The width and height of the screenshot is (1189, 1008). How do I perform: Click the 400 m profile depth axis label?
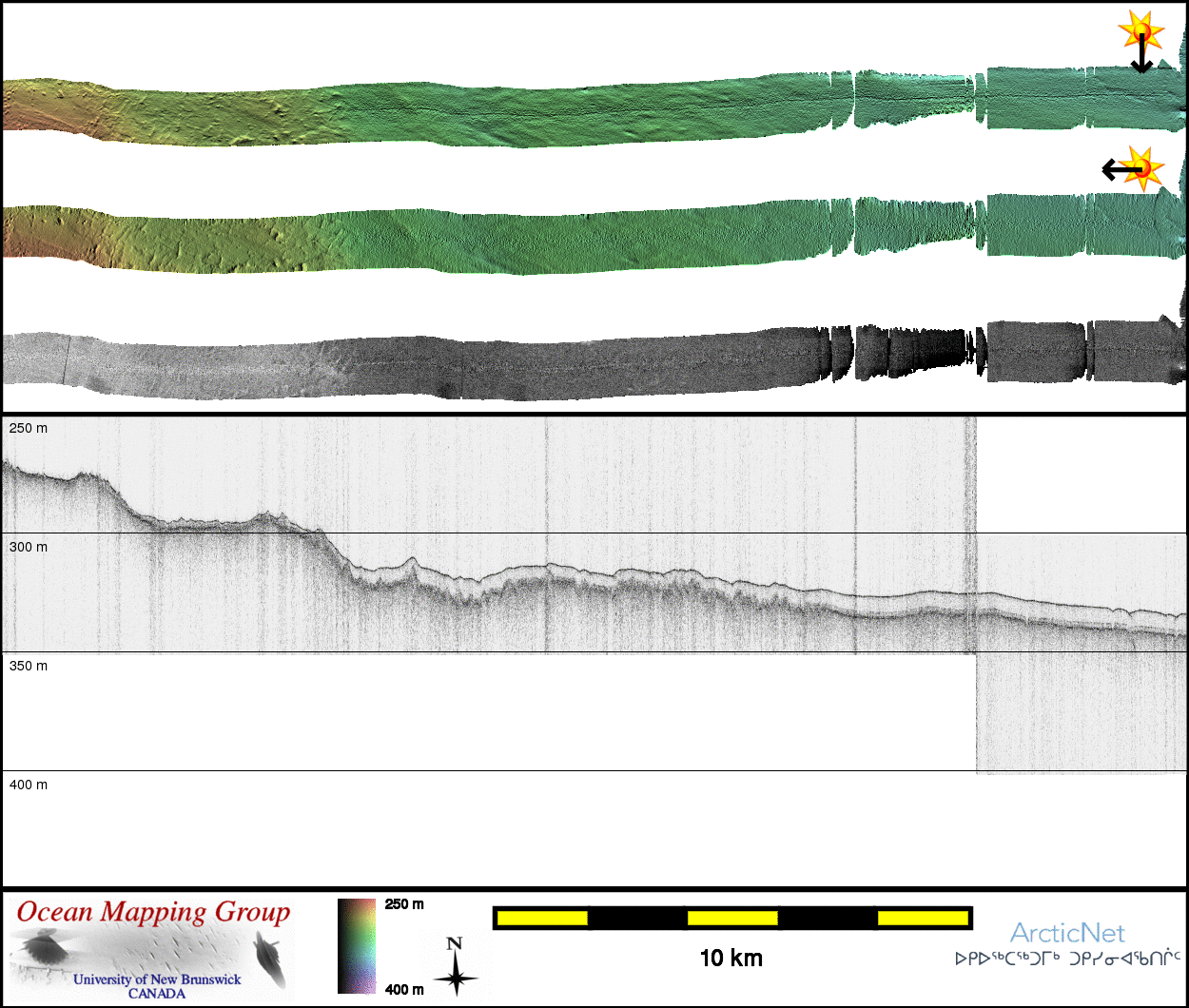point(29,785)
